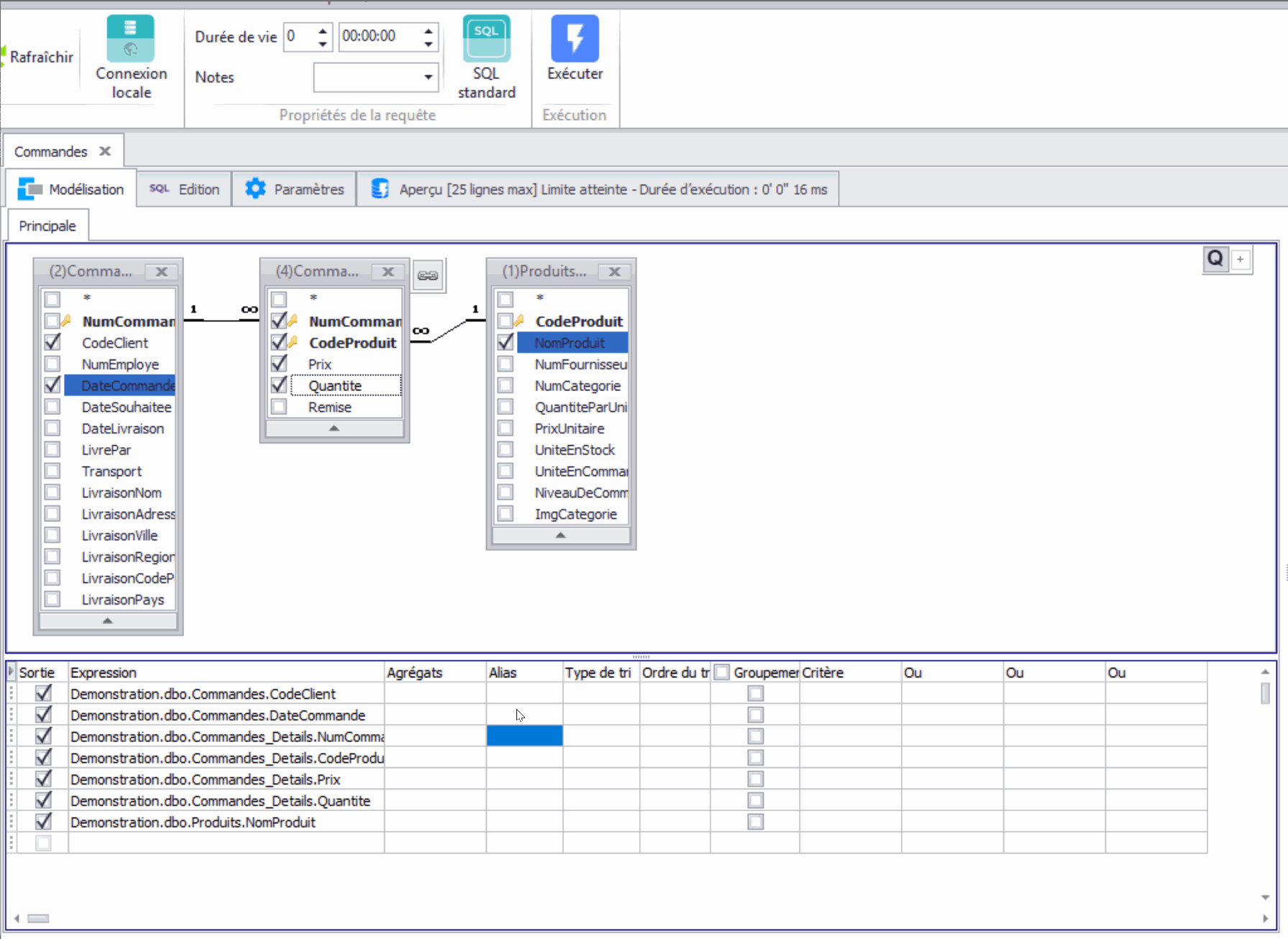Click the grid row selector arrow header
The width and height of the screenshot is (1288, 939).
coord(12,672)
